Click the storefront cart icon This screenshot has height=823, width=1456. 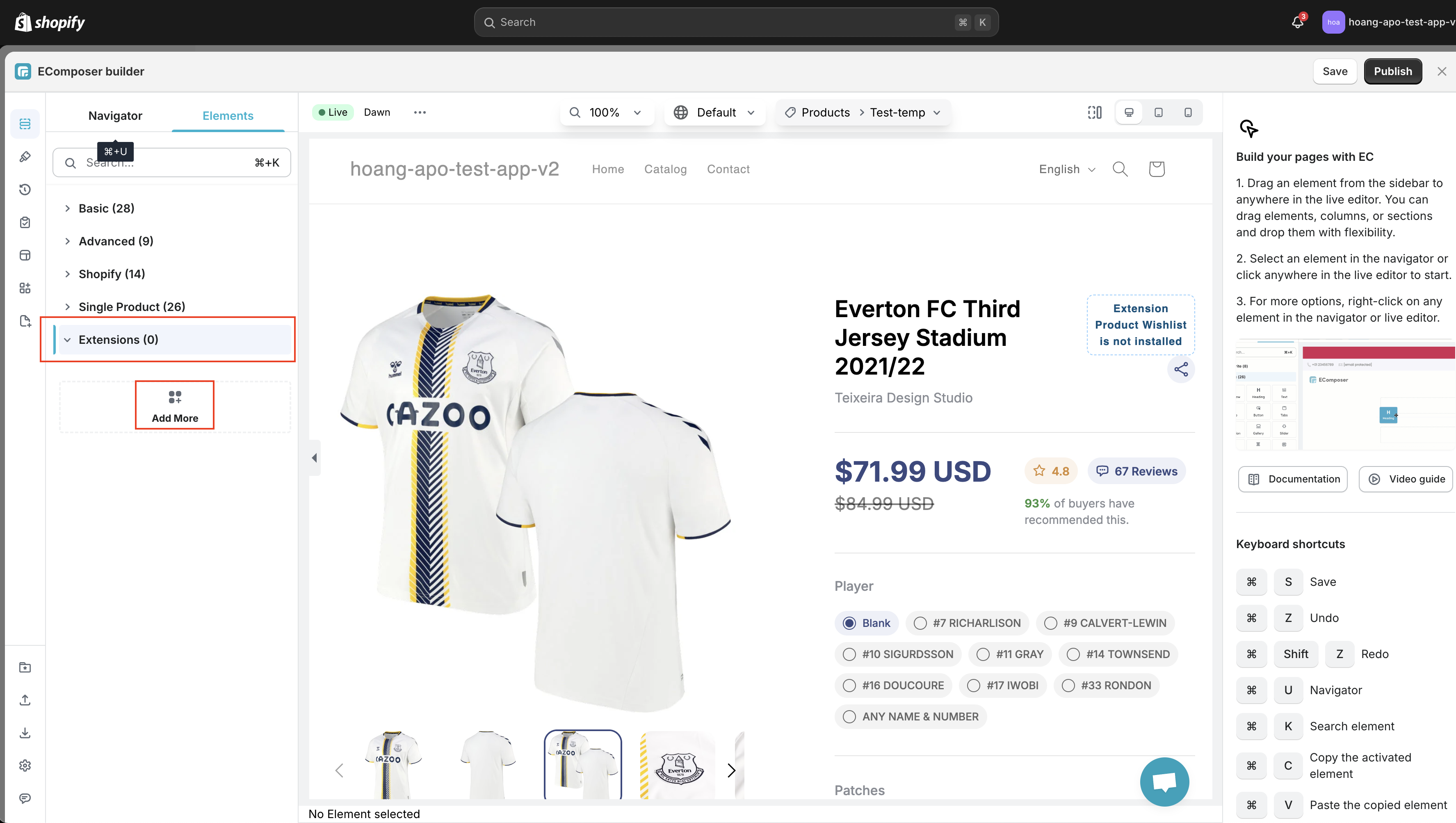point(1157,169)
